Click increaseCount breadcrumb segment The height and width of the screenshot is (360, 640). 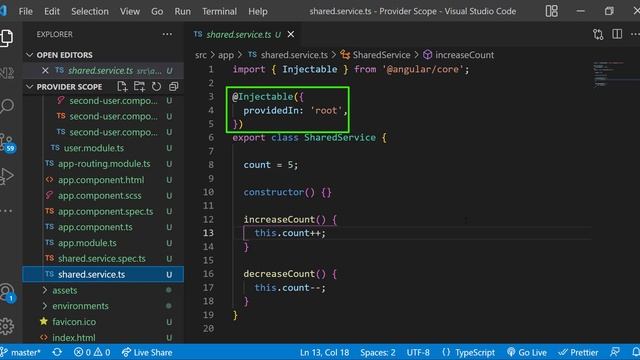pos(458,55)
